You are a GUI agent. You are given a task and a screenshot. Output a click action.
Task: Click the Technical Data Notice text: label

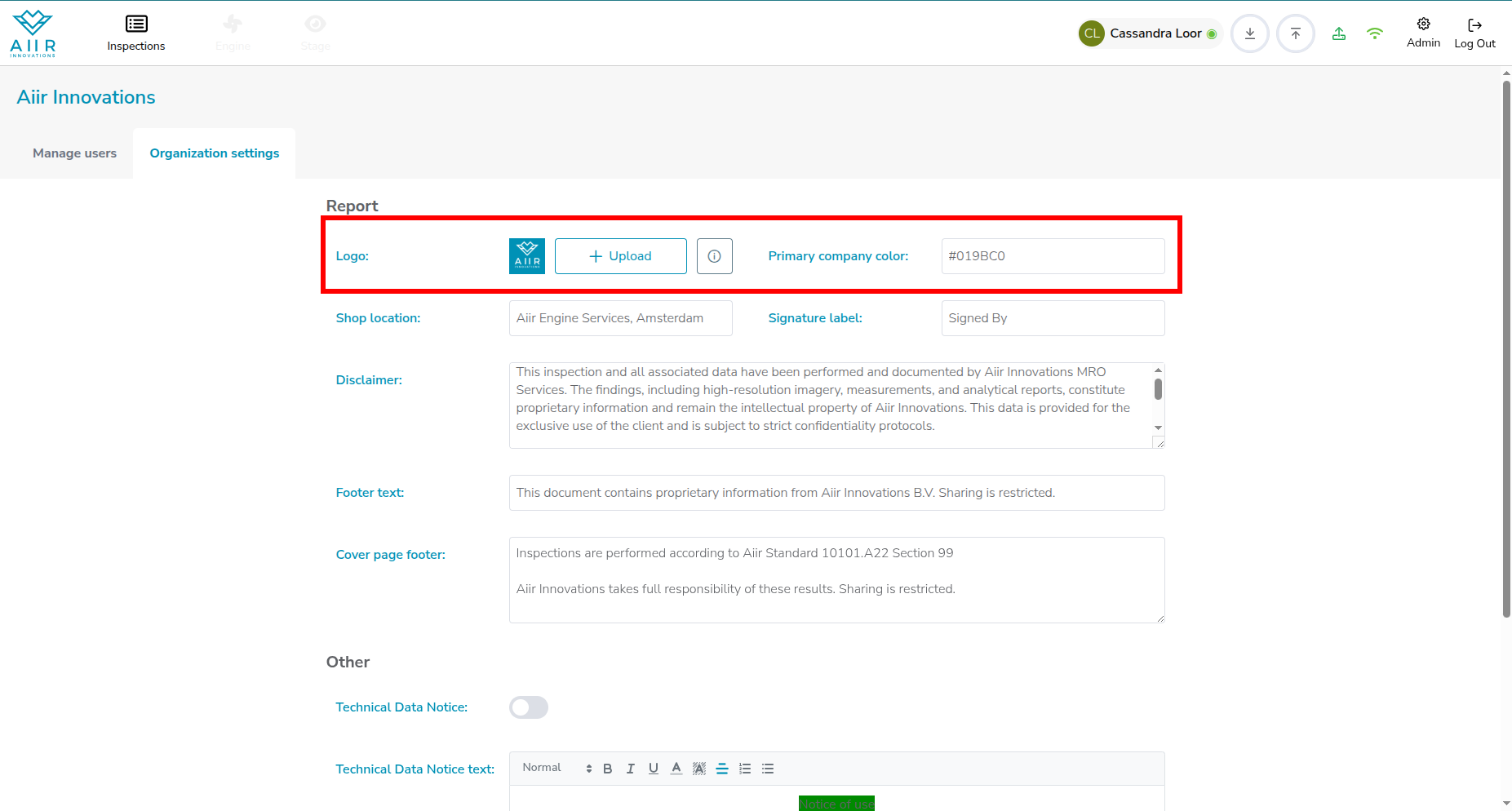(415, 769)
